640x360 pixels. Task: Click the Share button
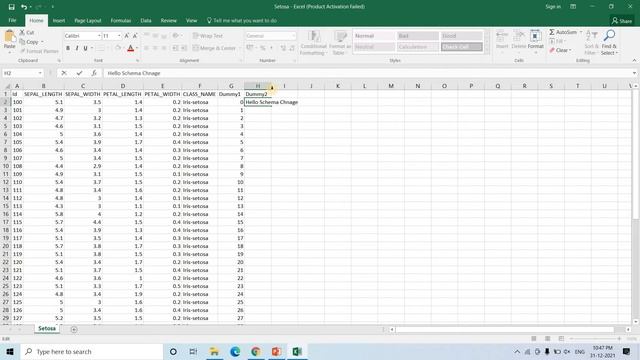(x=622, y=21)
